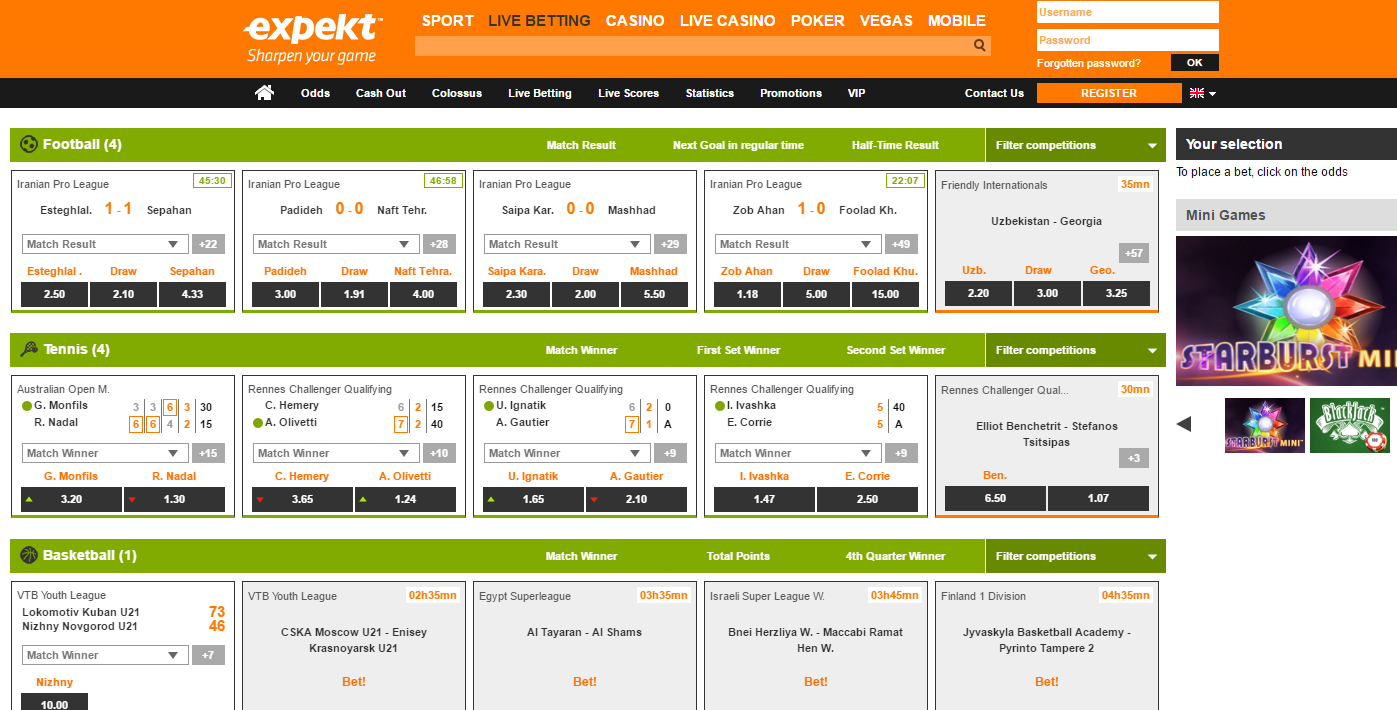Image resolution: width=1397 pixels, height=710 pixels.
Task: Open Match Winner dropdown for Hemery–Olivetti match
Action: 336,453
